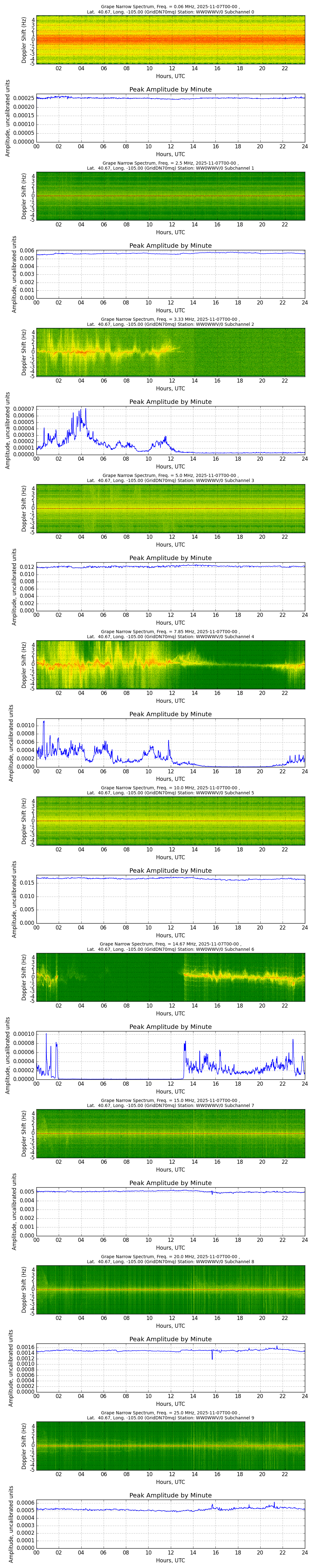The width and height of the screenshot is (314, 1568).
Task: Click 'Peak Amplitude by Minute' heading under 14.67 MHz
Action: (170, 1026)
